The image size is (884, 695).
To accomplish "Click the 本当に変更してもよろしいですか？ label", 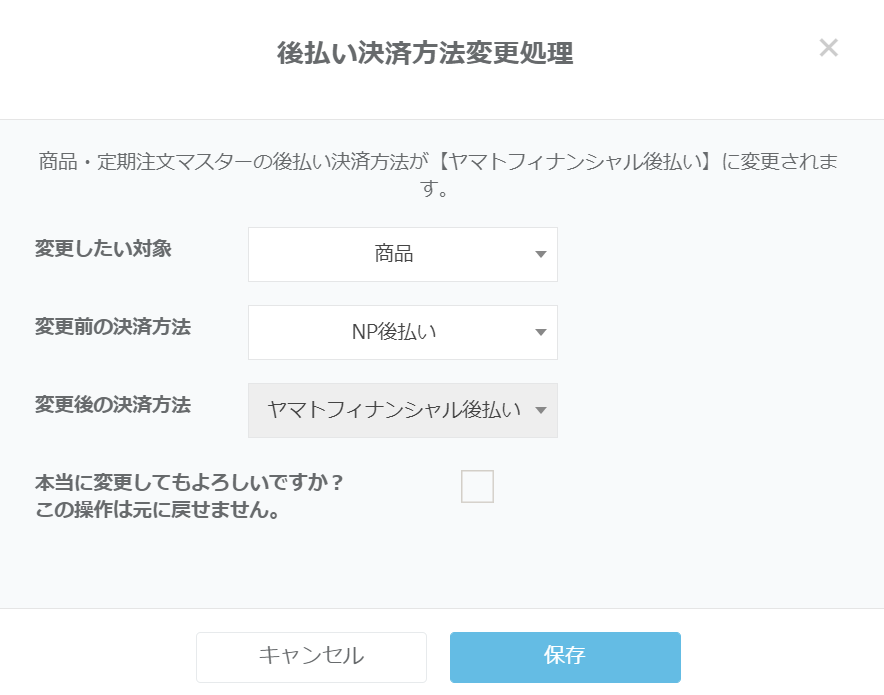I will pyautogui.click(x=189, y=482).
